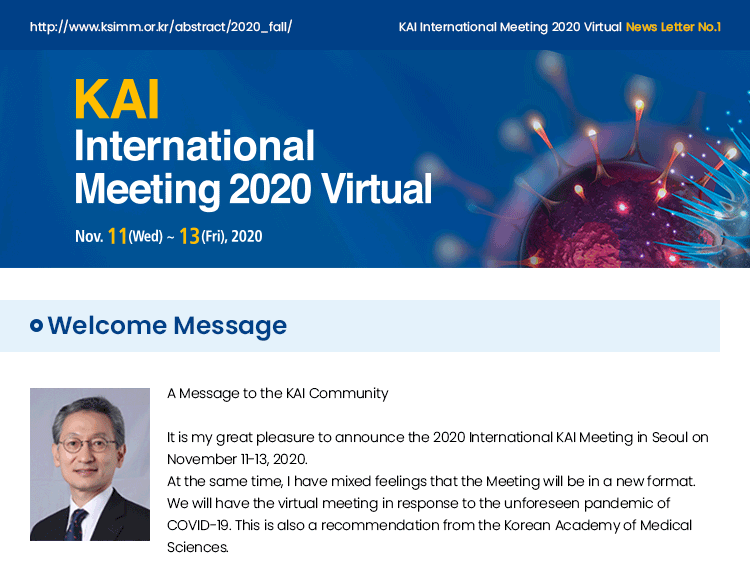Click the KAI International Meeting 2020 Virtual header text
This screenshot has width=750, height=570.
point(510,27)
